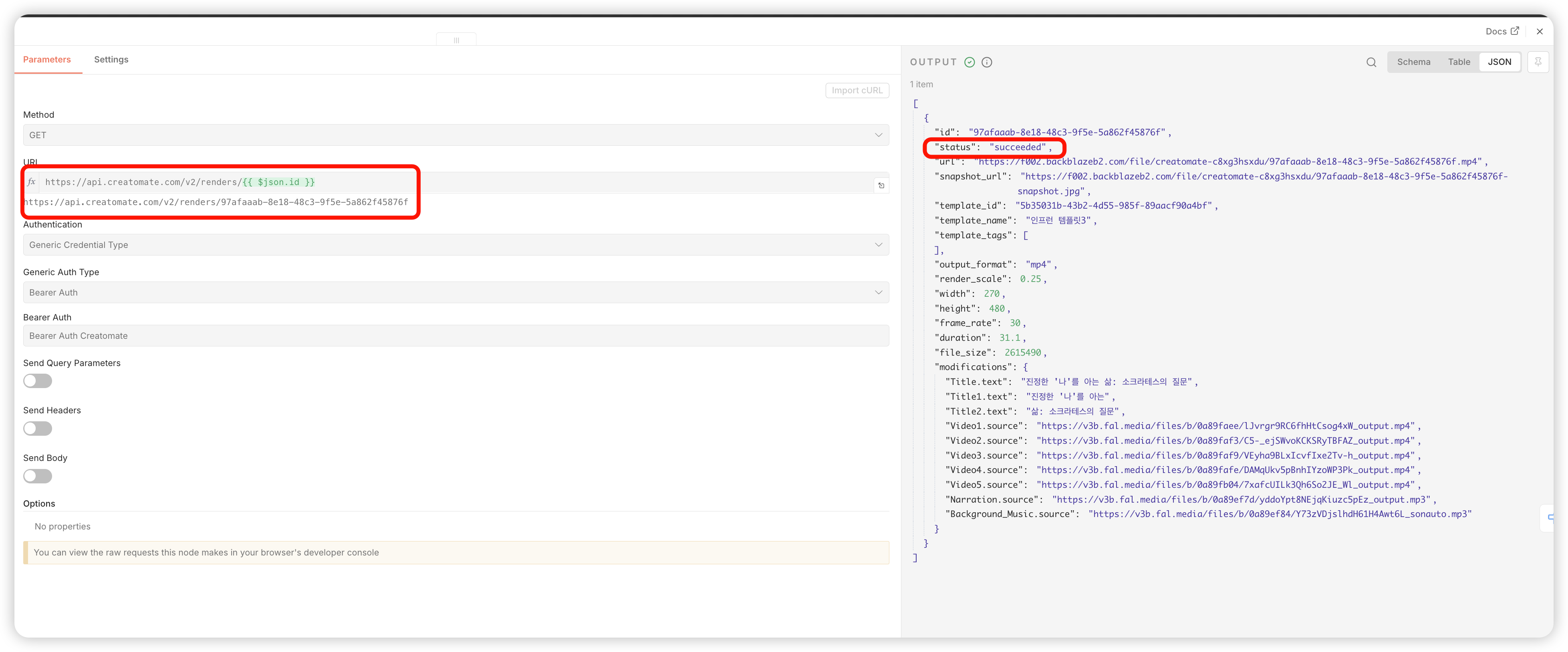Close the node panel with X
Screen dimensions: 1568x652
click(1540, 32)
